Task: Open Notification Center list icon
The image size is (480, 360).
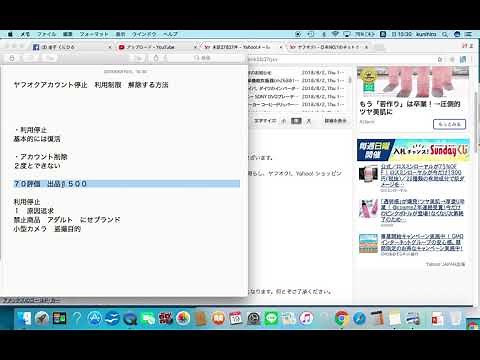Action: pos(468,34)
